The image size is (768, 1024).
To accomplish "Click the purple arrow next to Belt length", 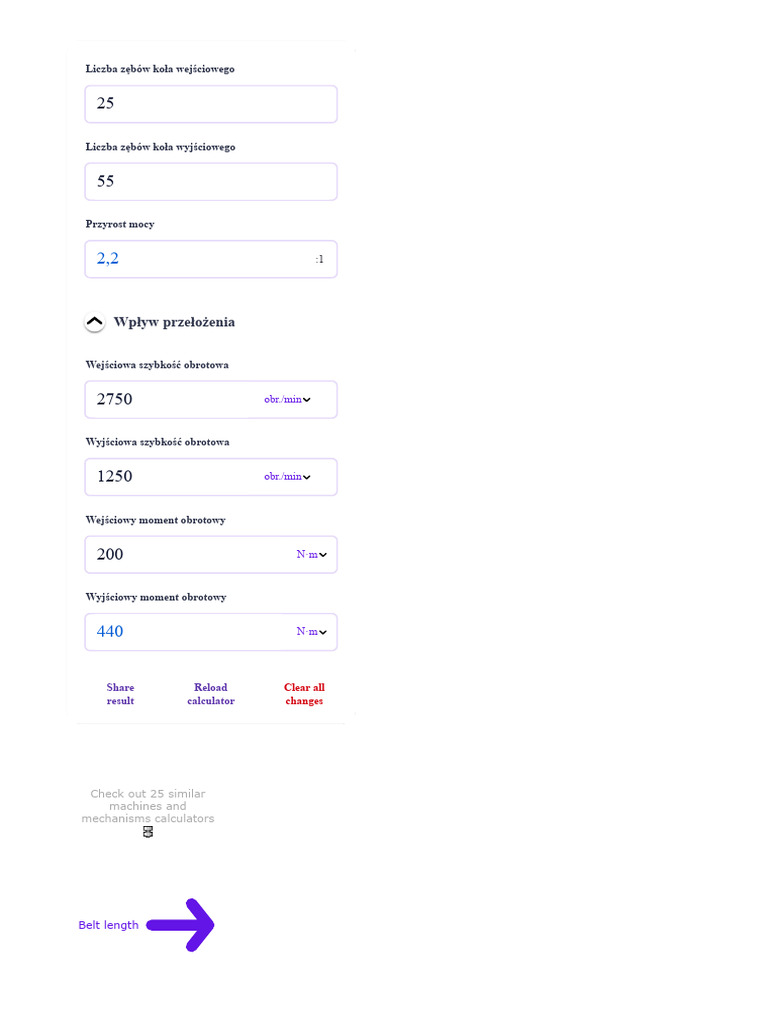I will tap(181, 925).
